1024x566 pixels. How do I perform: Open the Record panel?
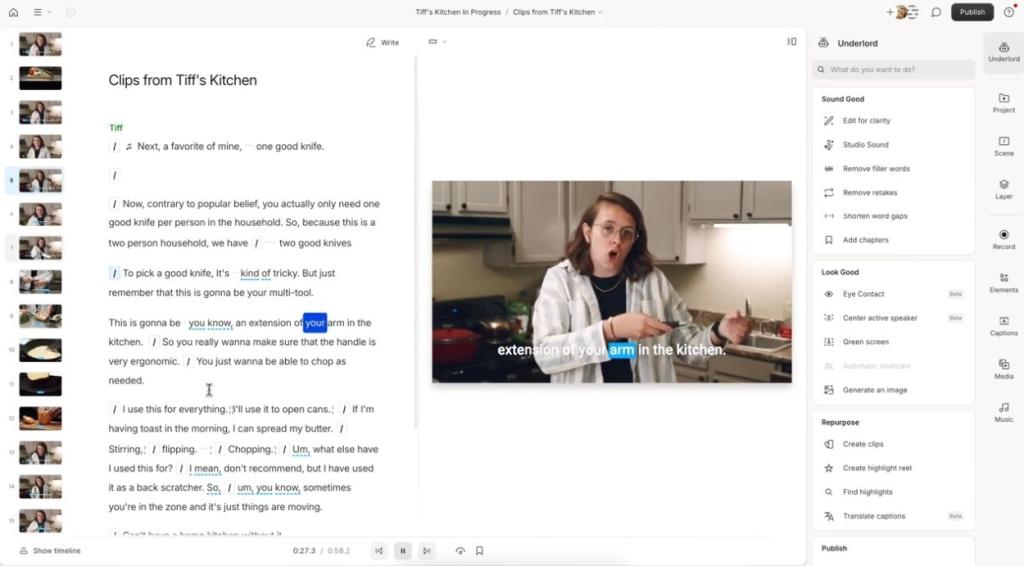click(1003, 238)
